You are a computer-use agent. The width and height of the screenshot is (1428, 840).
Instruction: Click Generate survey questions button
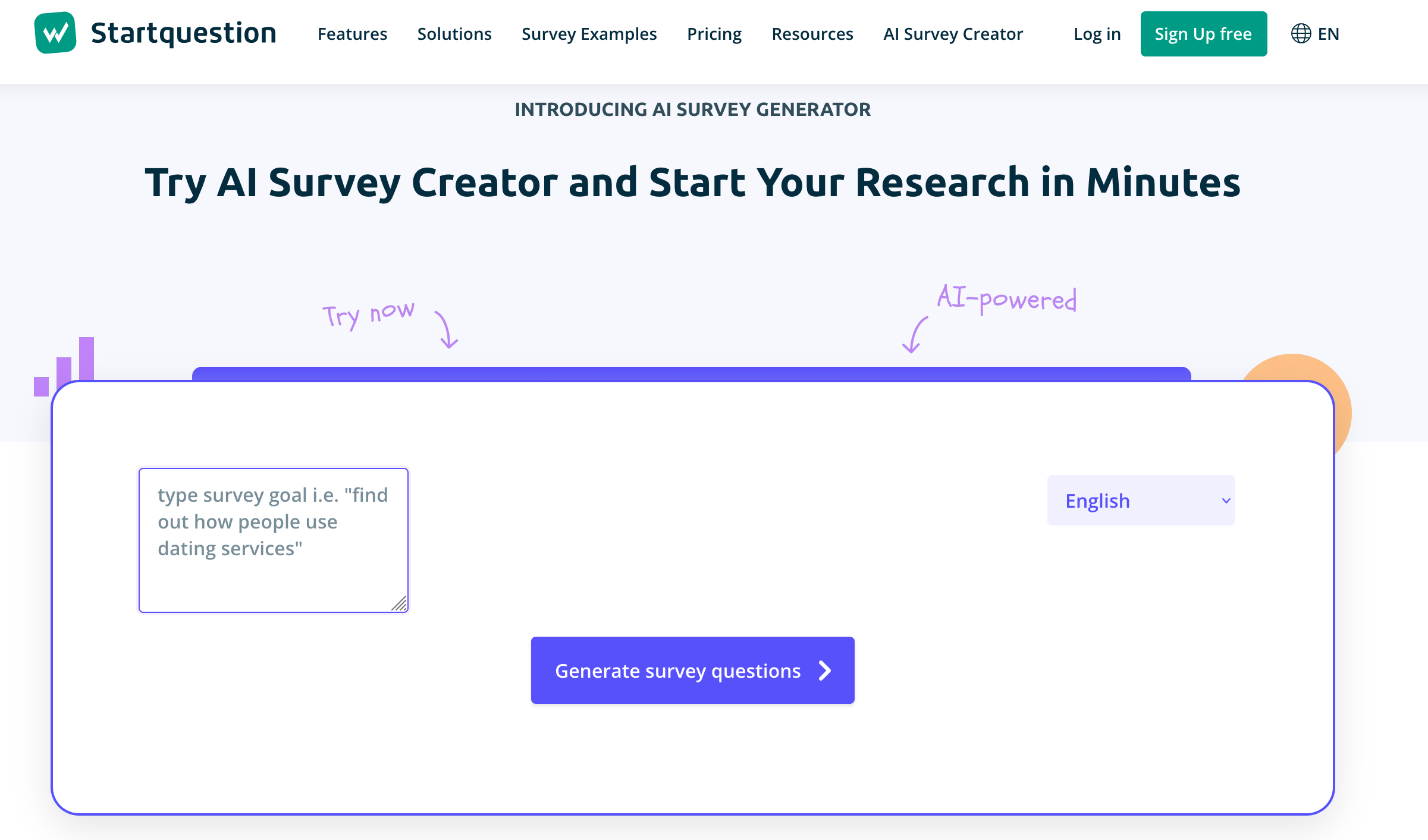coord(677,671)
